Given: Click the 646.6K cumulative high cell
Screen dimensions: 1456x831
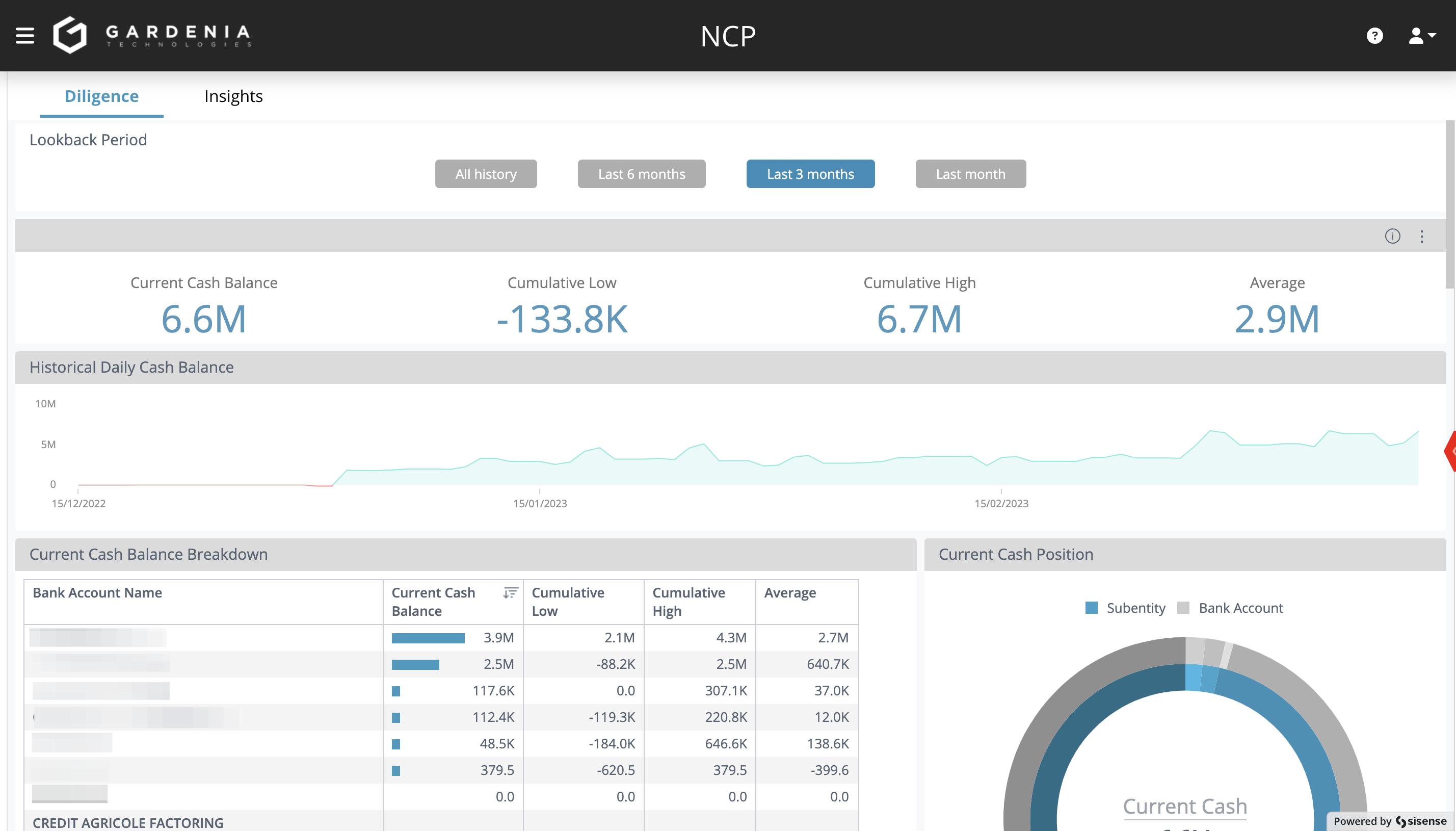Looking at the screenshot, I should pyautogui.click(x=700, y=744).
